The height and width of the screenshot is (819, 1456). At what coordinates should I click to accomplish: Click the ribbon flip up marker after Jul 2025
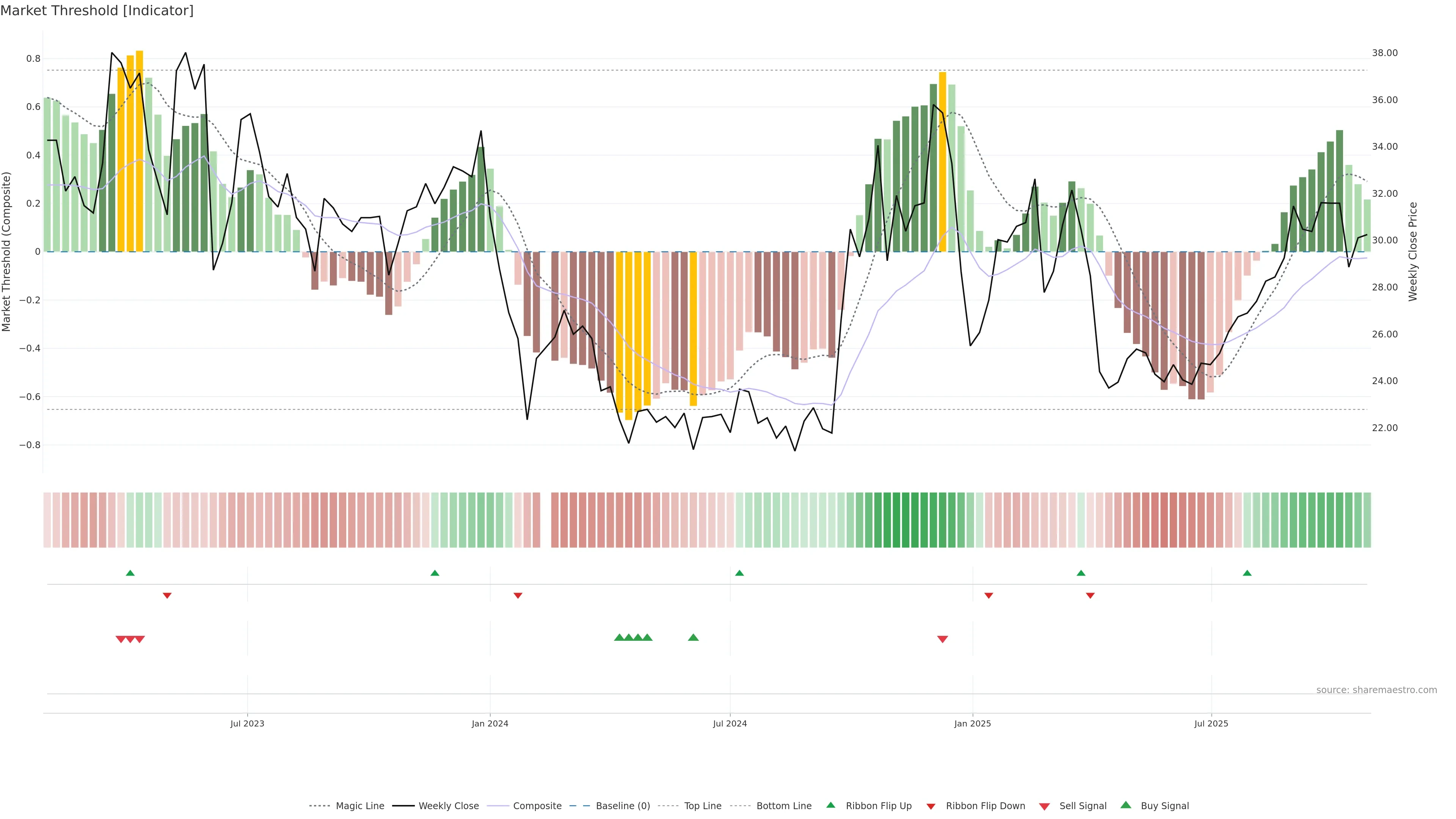pos(1247,573)
